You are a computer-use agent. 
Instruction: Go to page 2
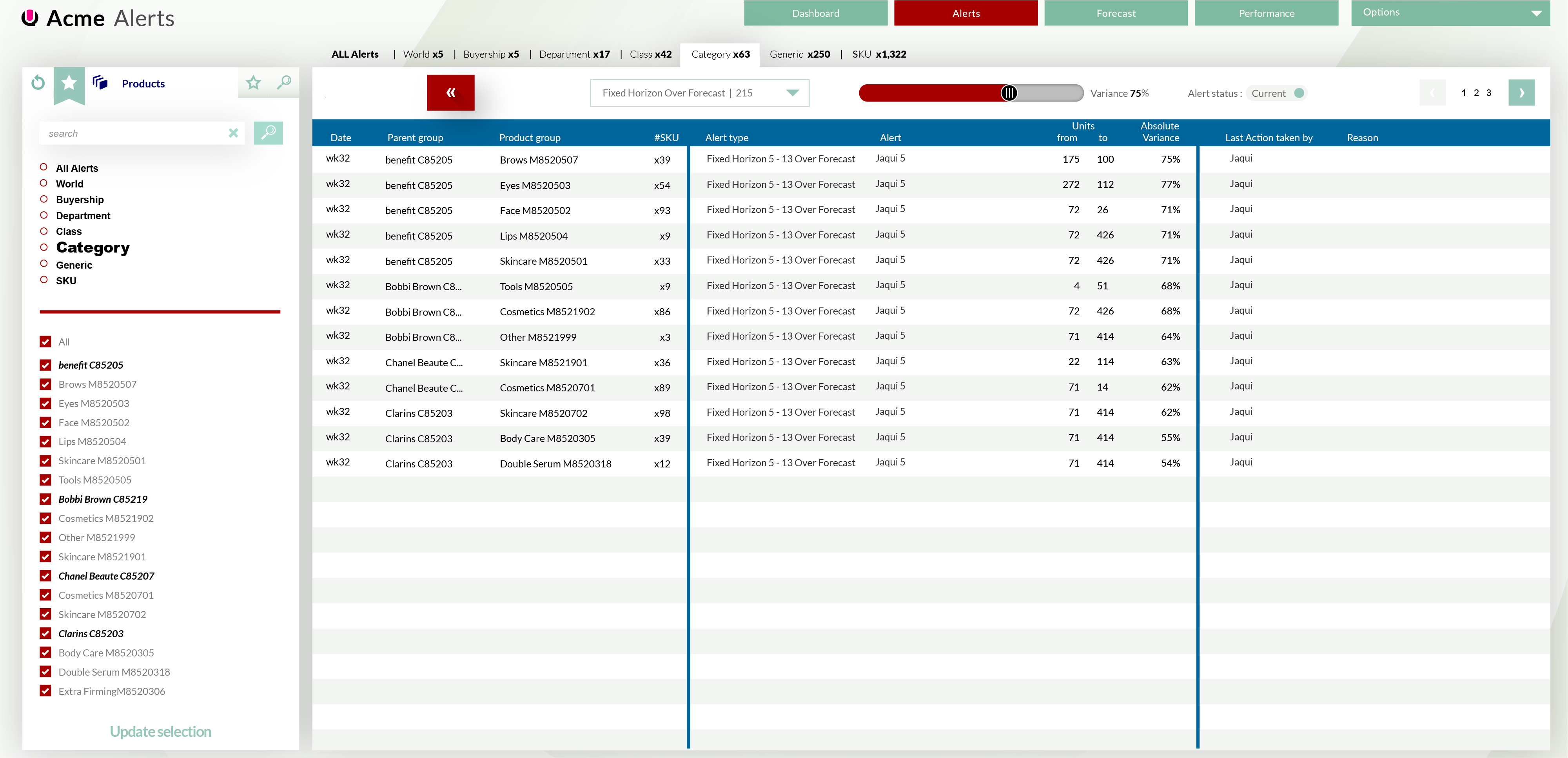click(1476, 93)
